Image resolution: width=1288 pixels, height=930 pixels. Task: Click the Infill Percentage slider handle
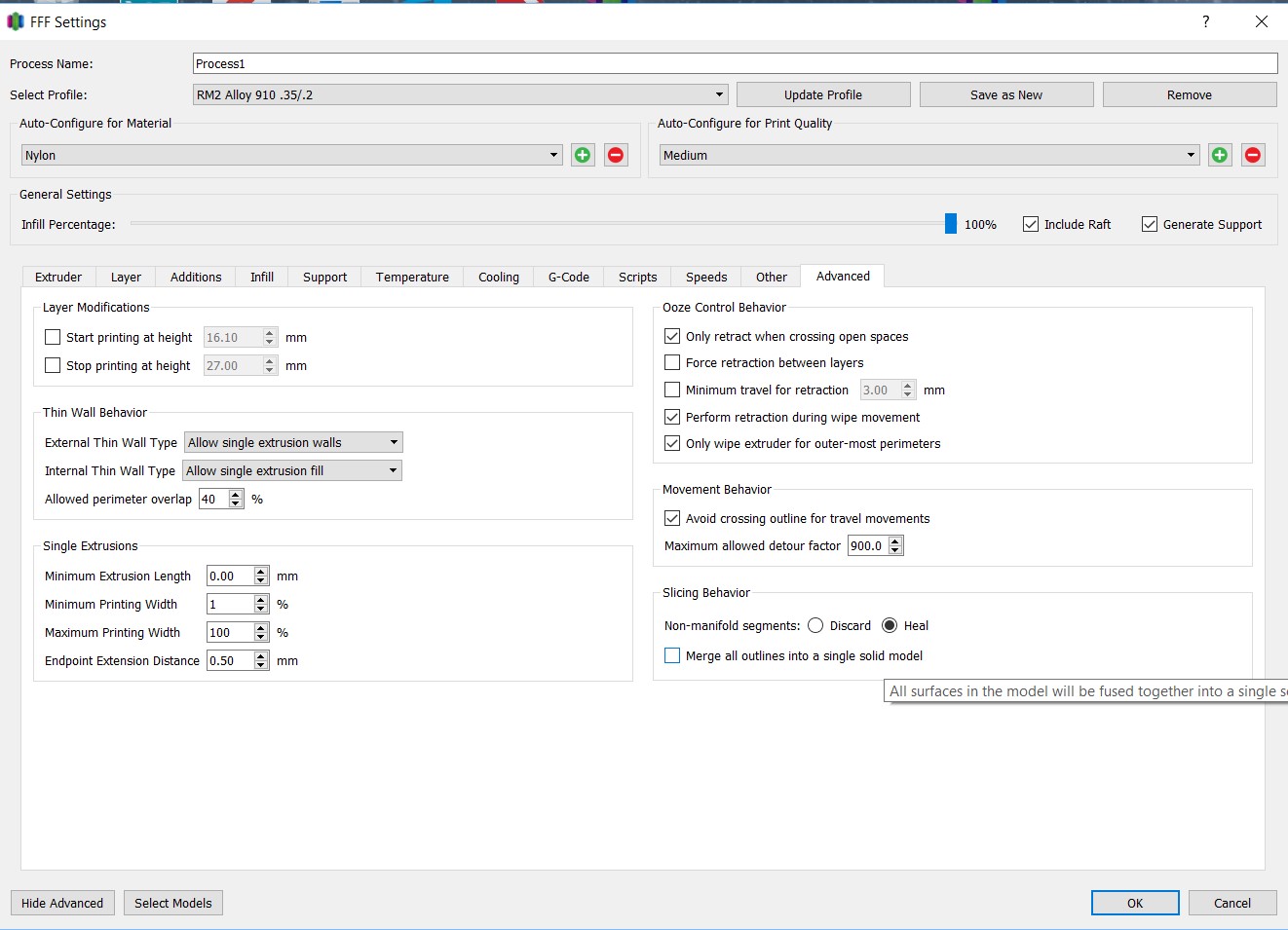[x=951, y=224]
